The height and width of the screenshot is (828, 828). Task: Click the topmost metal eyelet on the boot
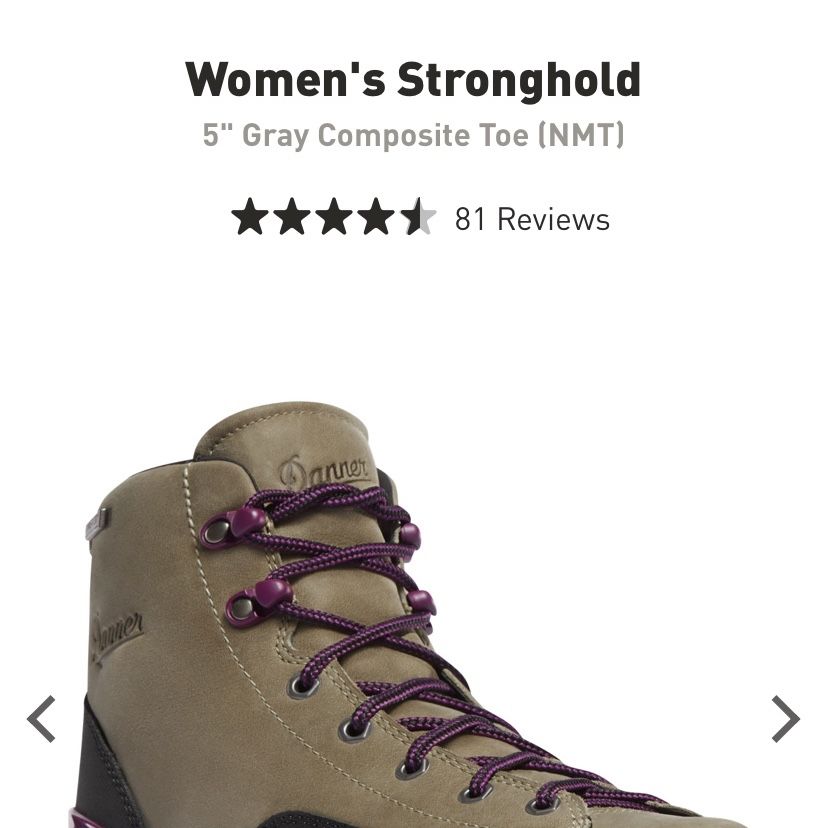point(303,686)
